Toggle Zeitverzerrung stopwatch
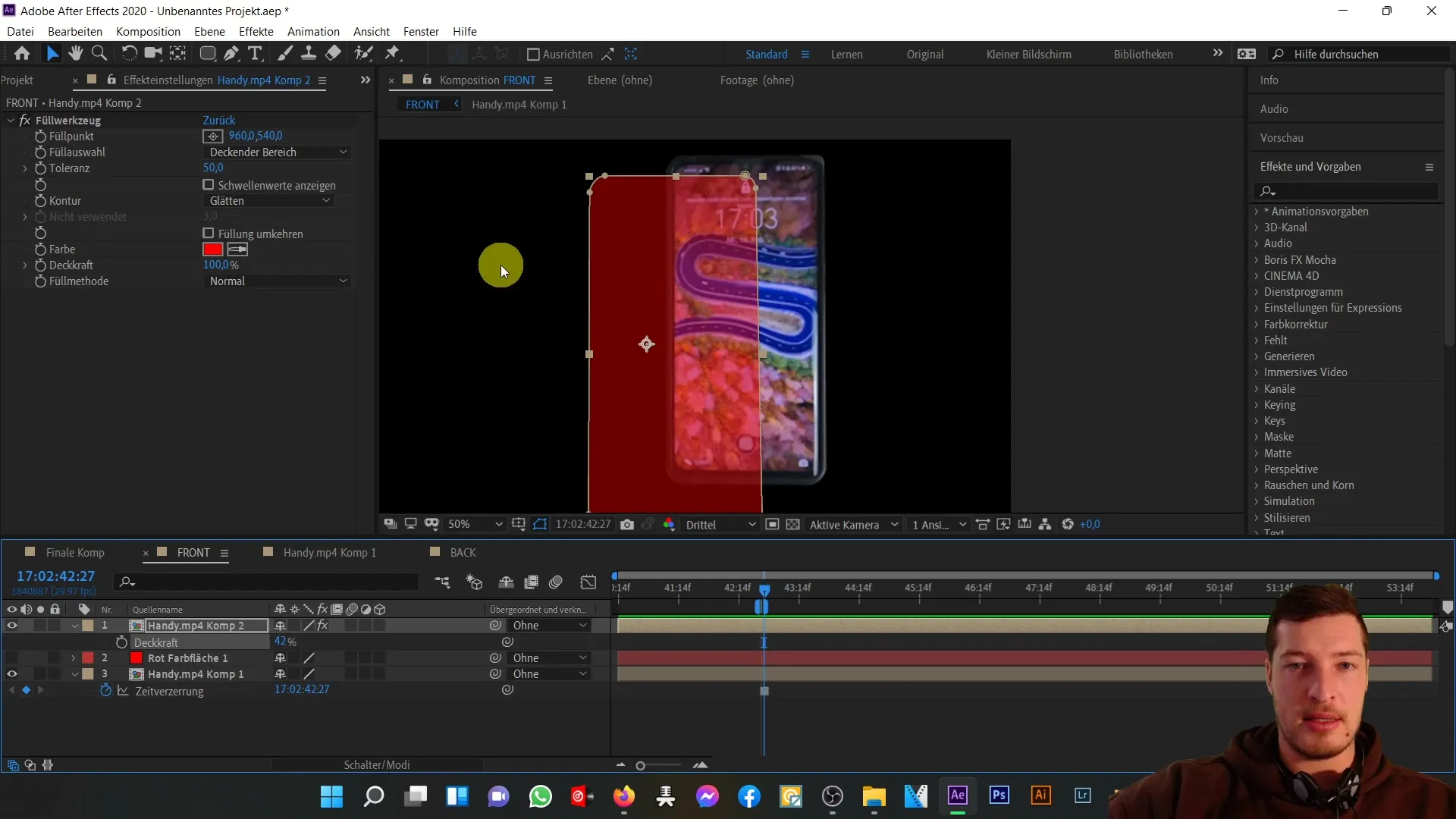Viewport: 1456px width, 819px height. 105,691
